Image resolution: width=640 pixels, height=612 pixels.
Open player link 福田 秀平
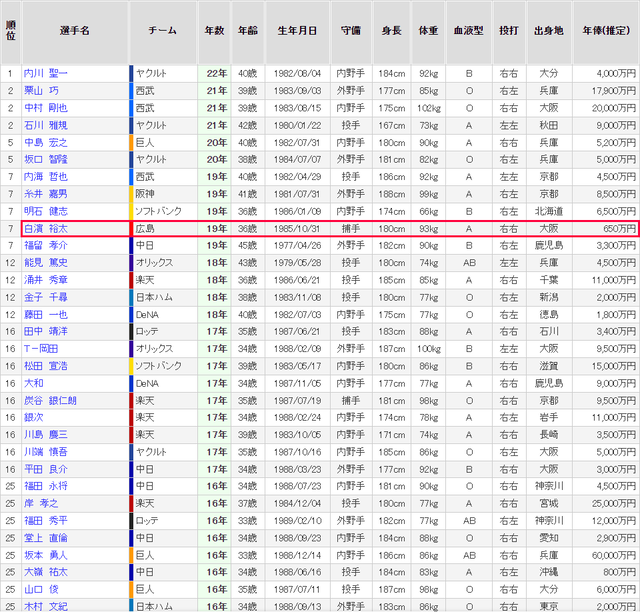46,521
